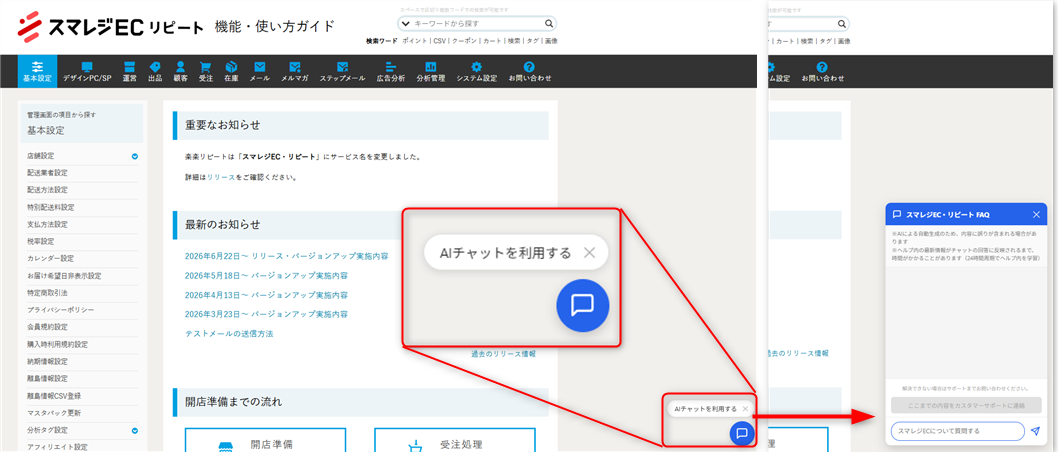The height and width of the screenshot is (452, 1058).
Task: Open the 納期情報設定 sidebar item
Action: 82,362
